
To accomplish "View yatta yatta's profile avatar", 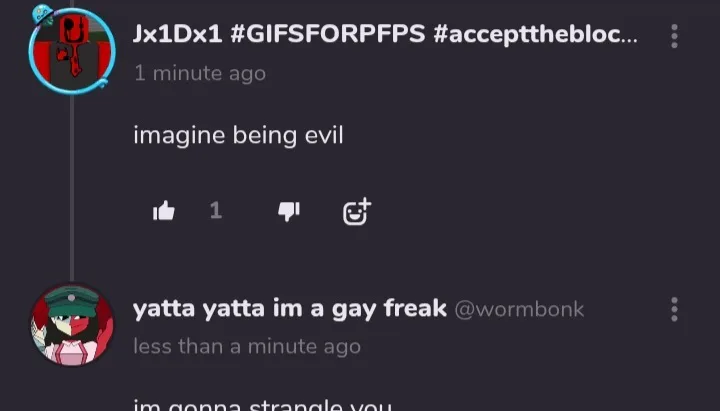I will [x=72, y=325].
